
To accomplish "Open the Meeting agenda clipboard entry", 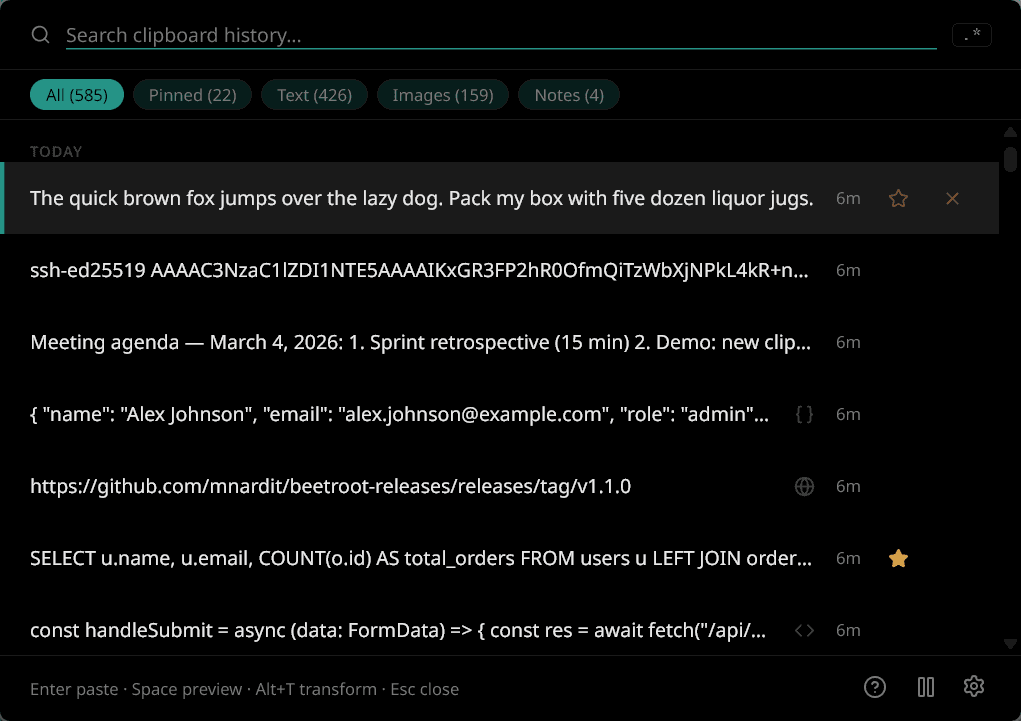I will tap(420, 342).
